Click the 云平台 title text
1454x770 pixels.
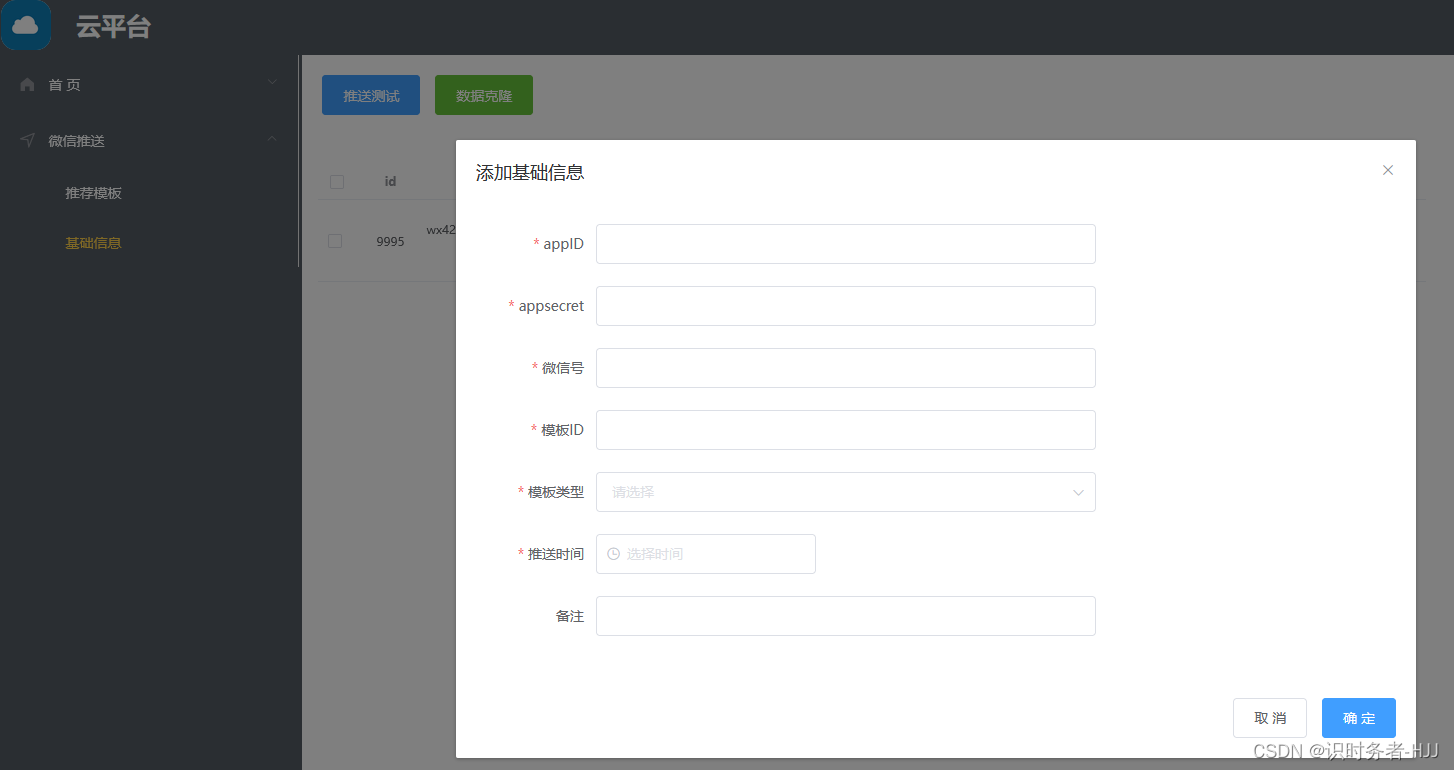(113, 27)
